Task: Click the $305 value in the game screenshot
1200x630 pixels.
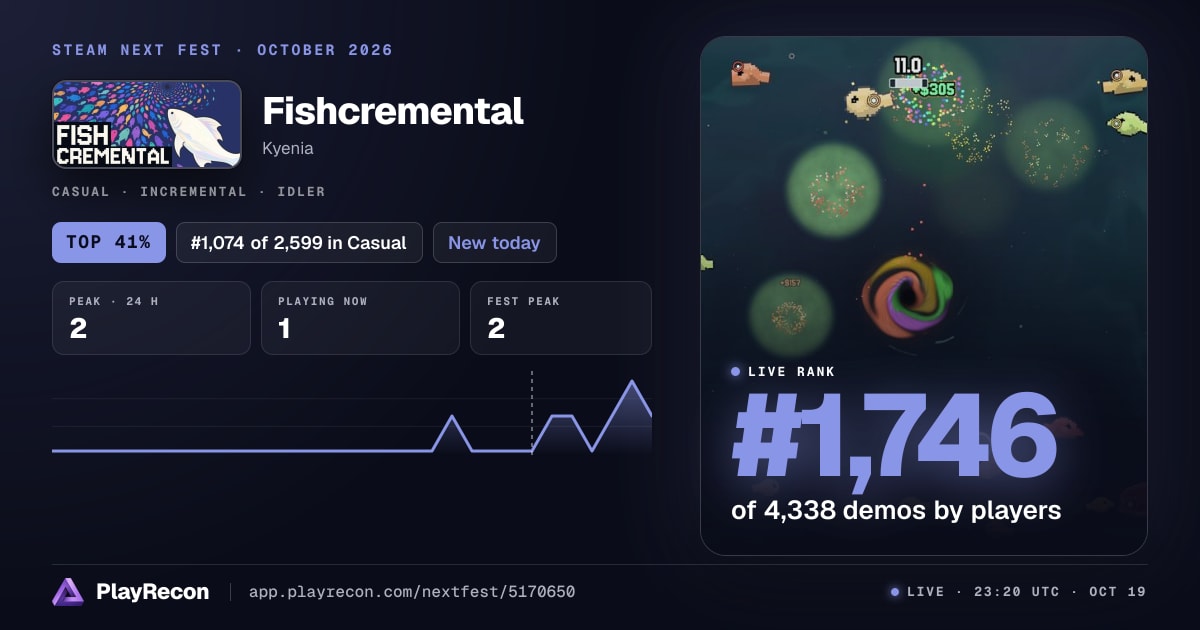Action: pos(937,89)
